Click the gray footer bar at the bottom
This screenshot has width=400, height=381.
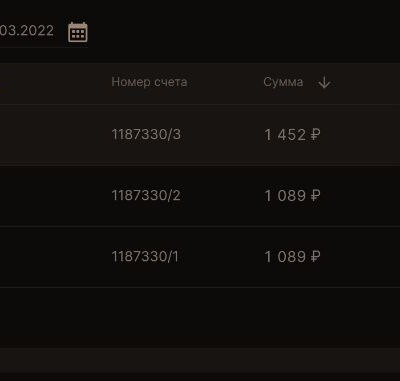200,360
